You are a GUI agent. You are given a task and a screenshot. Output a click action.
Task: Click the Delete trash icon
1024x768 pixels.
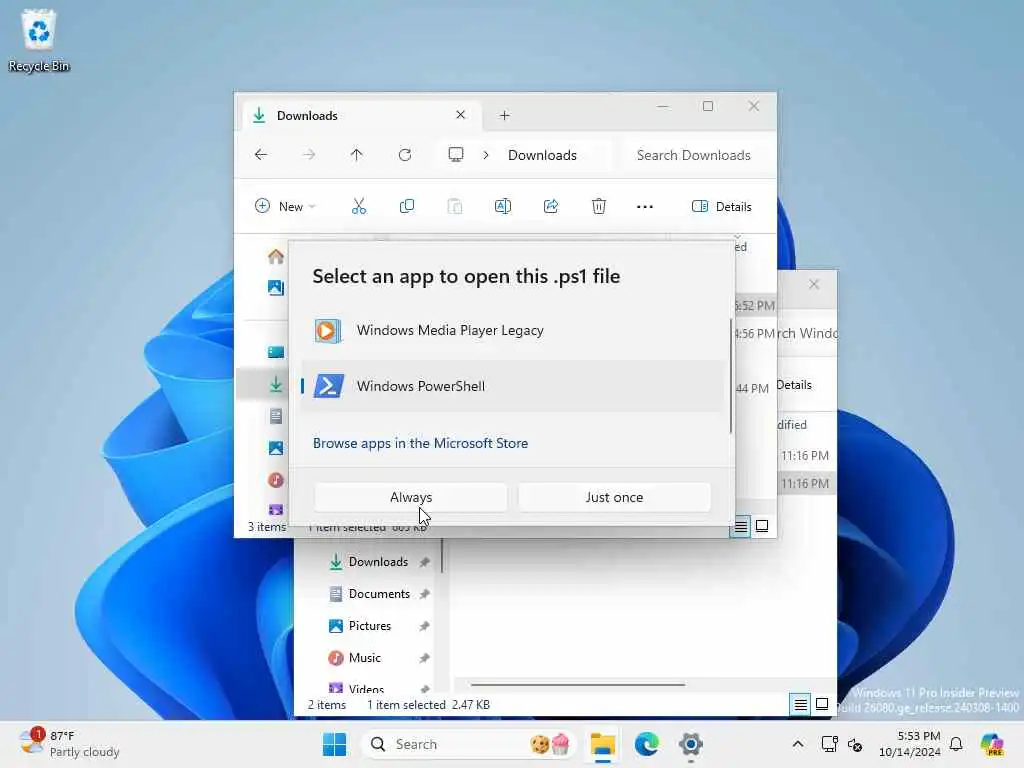click(599, 206)
